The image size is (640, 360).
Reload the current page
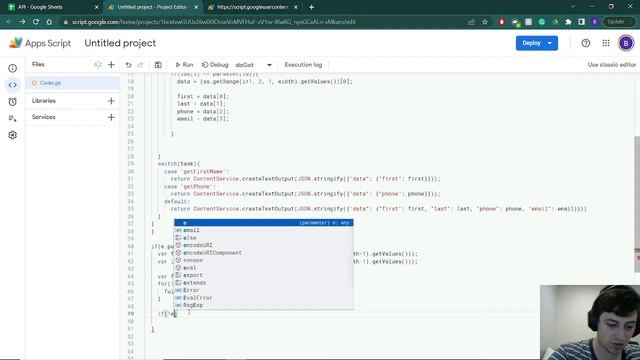[36, 22]
